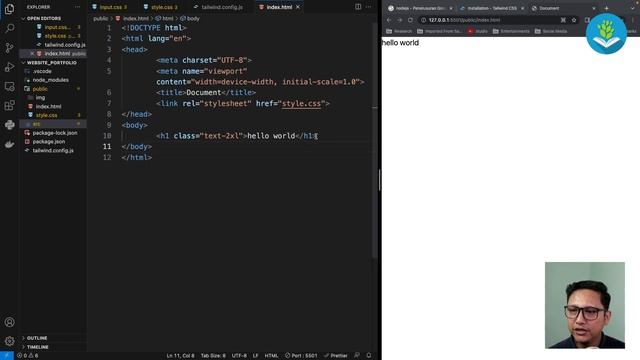The width and height of the screenshot is (640, 360).
Task: Reload the browser page
Action: tap(410, 20)
